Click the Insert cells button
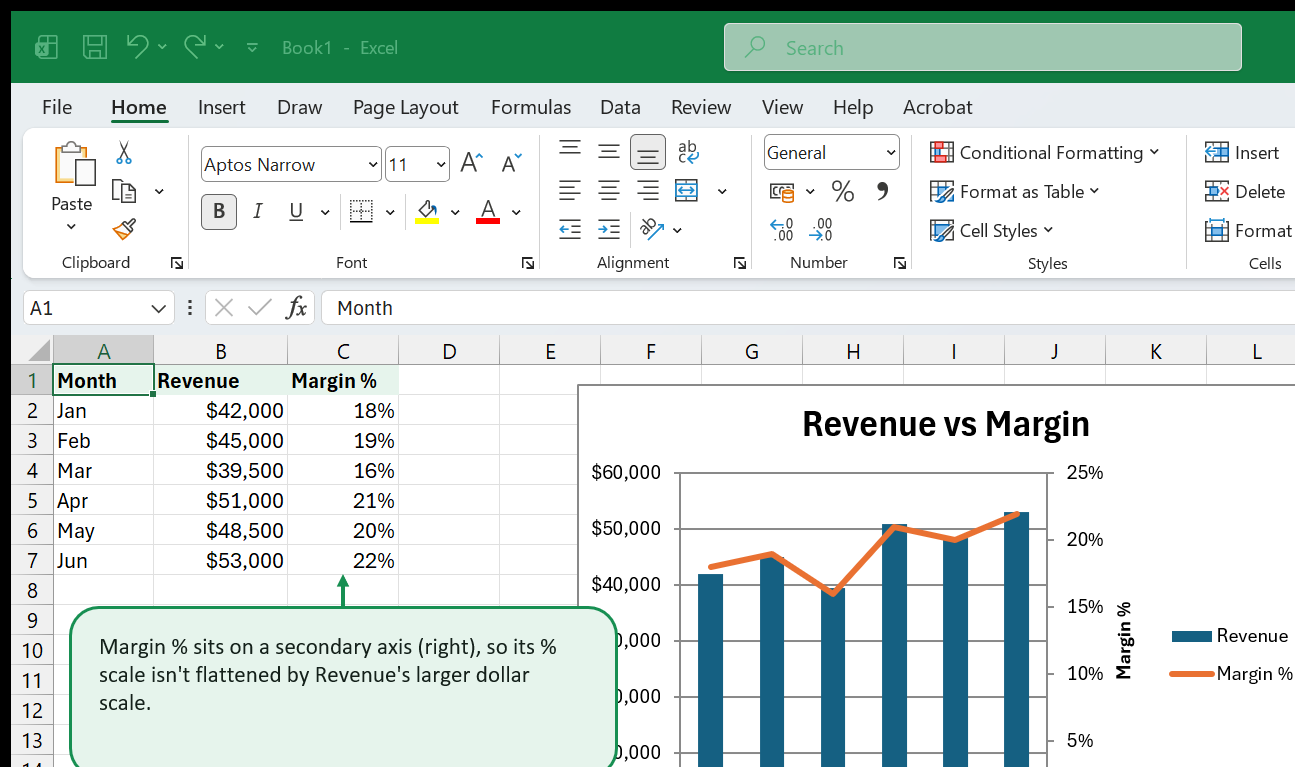This screenshot has height=767, width=1295. coord(1242,152)
